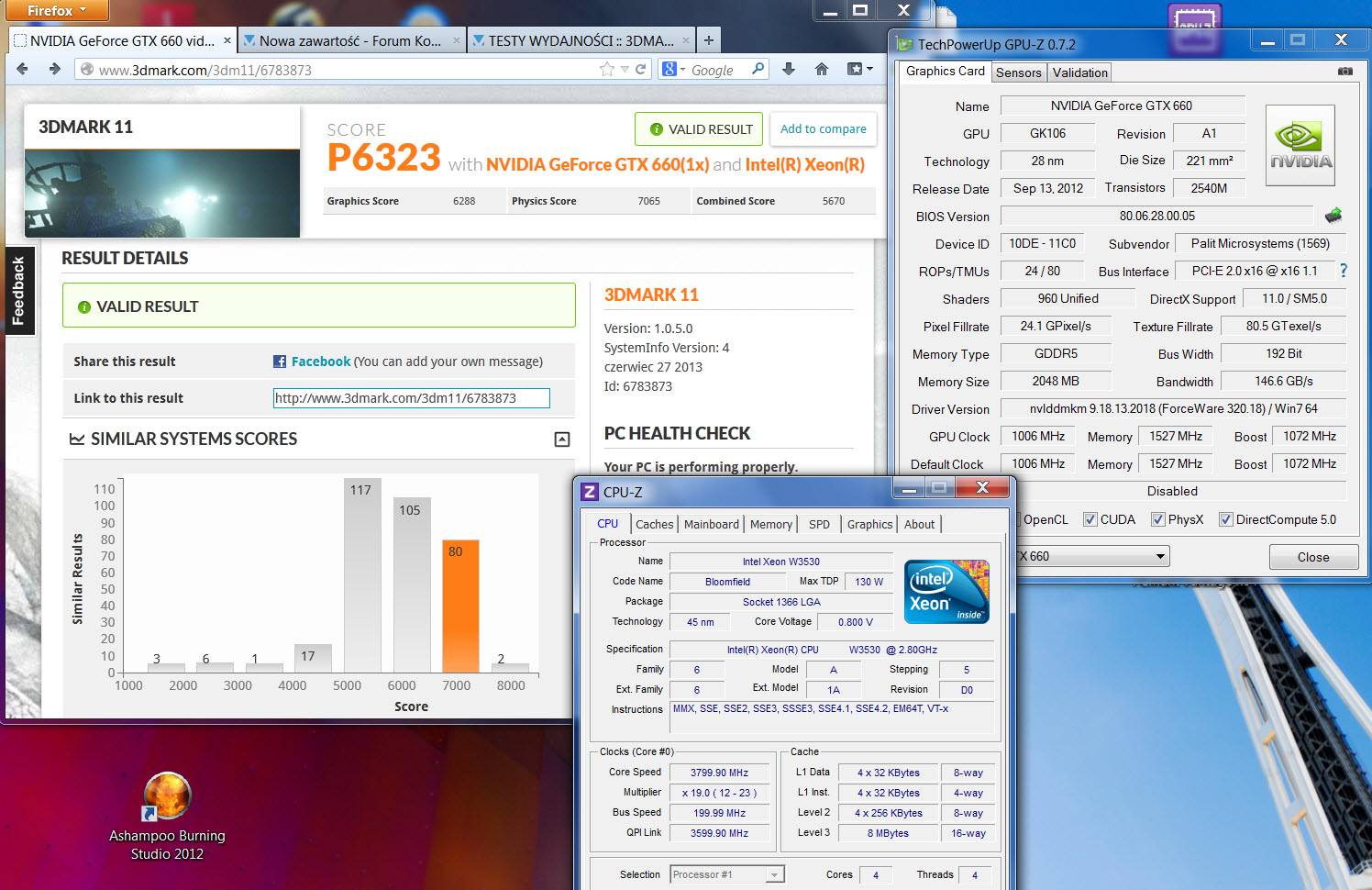This screenshot has height=890, width=1372.
Task: Click GPU-Z title bar app icon
Action: pyautogui.click(x=904, y=44)
